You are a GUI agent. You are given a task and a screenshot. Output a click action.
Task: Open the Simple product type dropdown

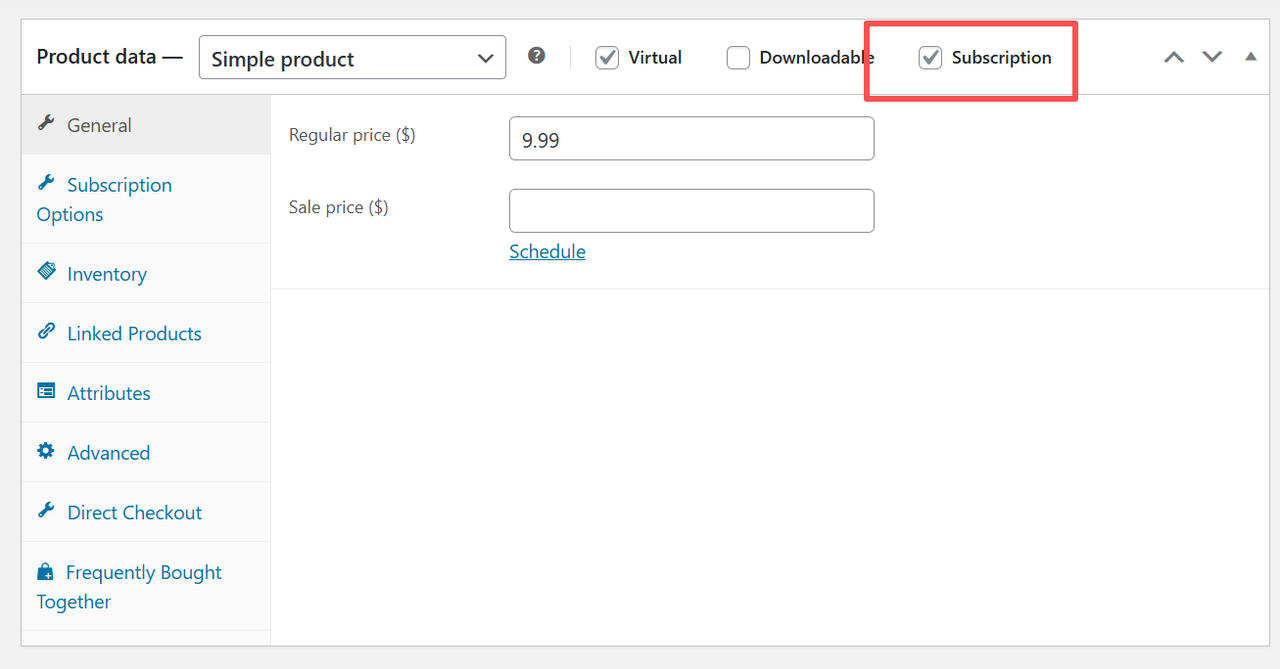click(x=352, y=59)
